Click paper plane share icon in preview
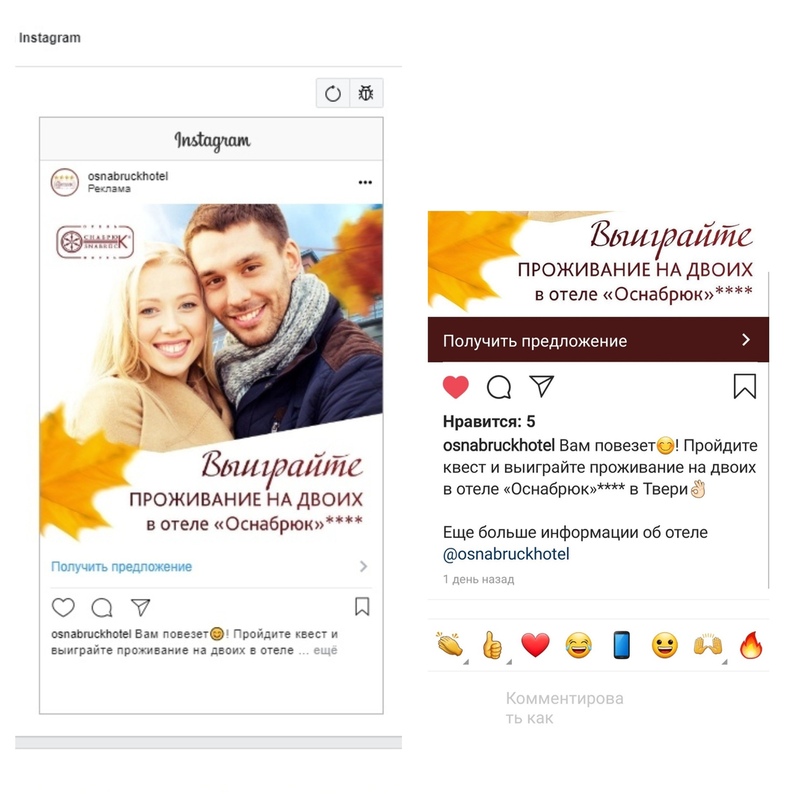 tap(141, 607)
